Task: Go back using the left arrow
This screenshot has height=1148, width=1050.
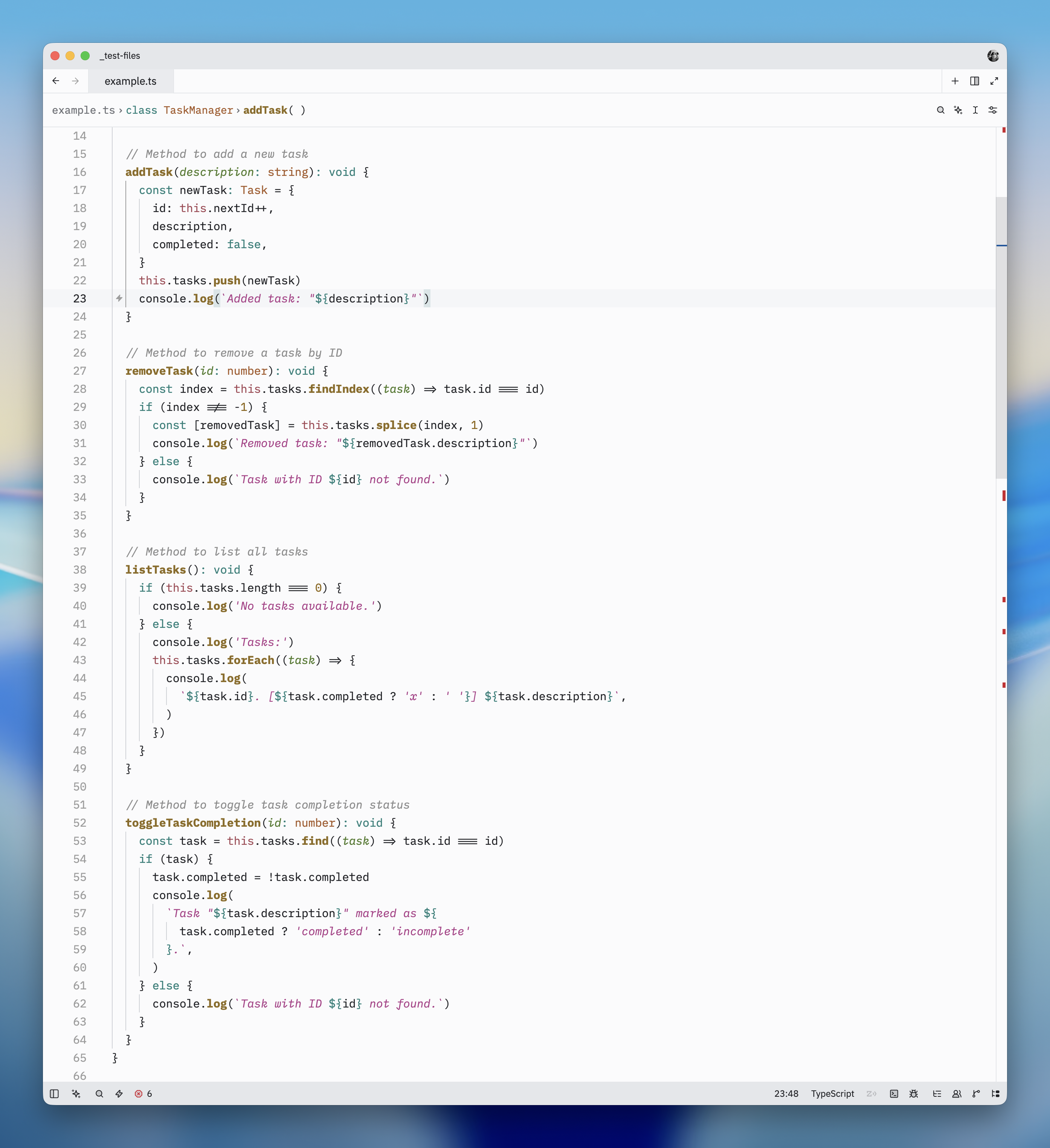Action: pyautogui.click(x=56, y=81)
